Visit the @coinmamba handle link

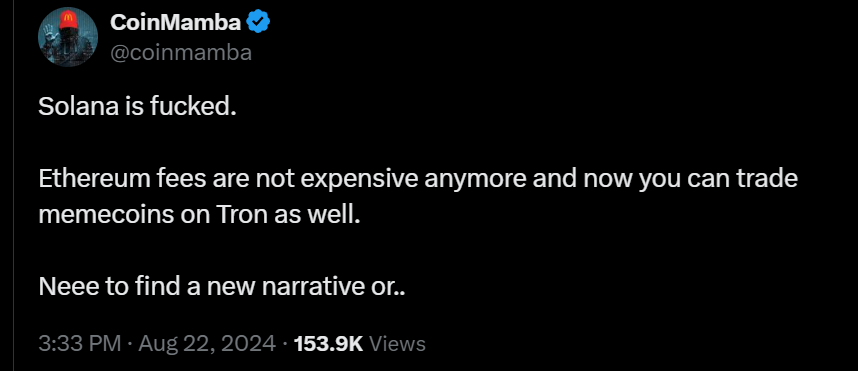point(181,53)
